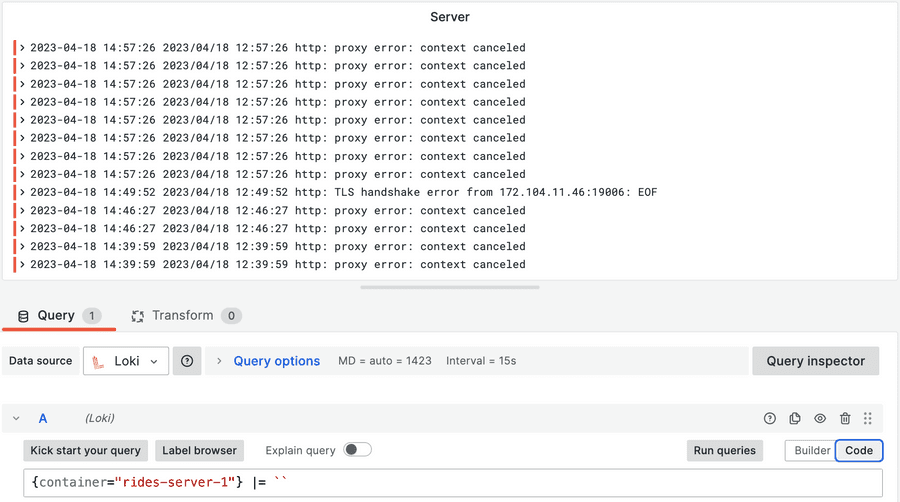900x502 pixels.
Task: Select Code editor mode
Action: (x=859, y=451)
